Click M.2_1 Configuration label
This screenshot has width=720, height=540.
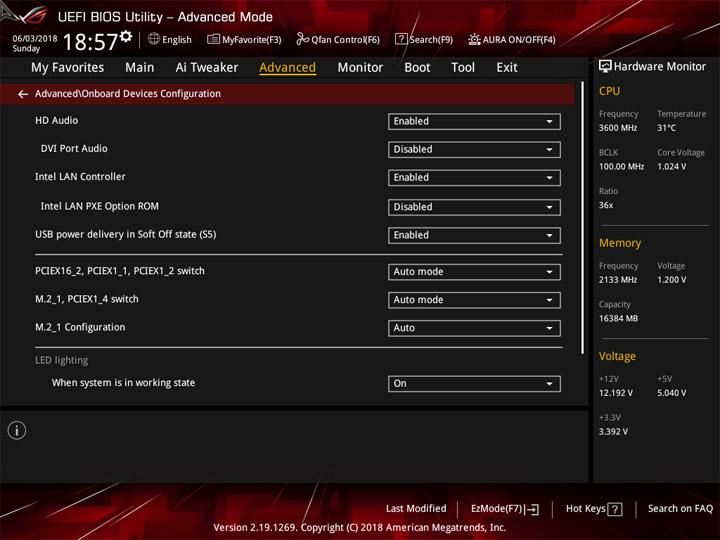coord(80,327)
